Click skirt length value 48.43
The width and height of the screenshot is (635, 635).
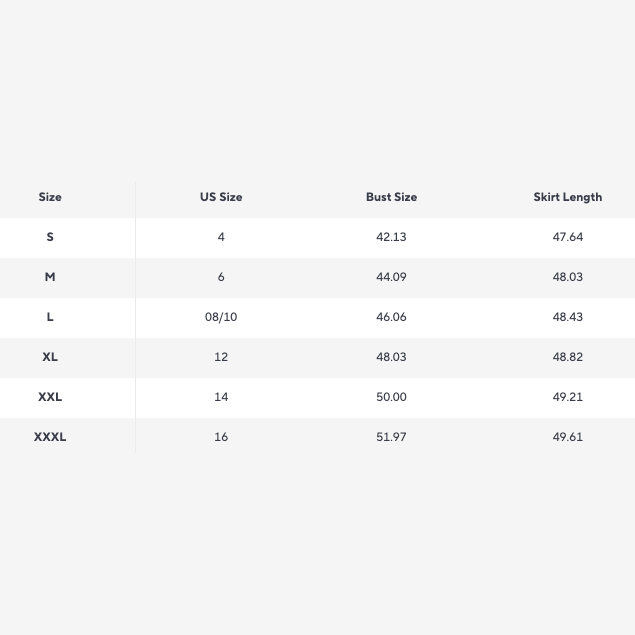pos(567,317)
